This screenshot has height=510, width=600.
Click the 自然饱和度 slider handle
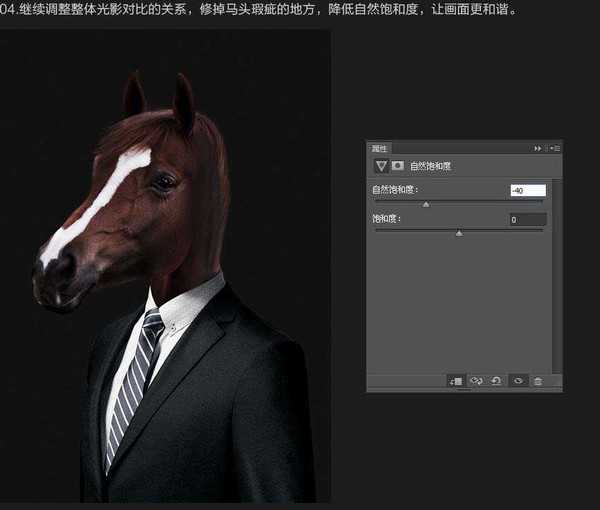point(426,204)
